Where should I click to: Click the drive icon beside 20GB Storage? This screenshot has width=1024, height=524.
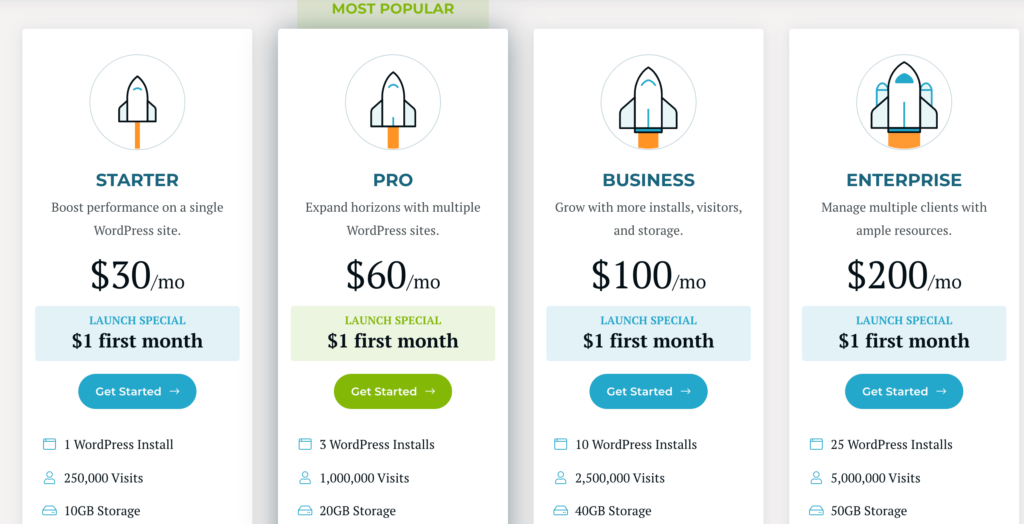(305, 510)
